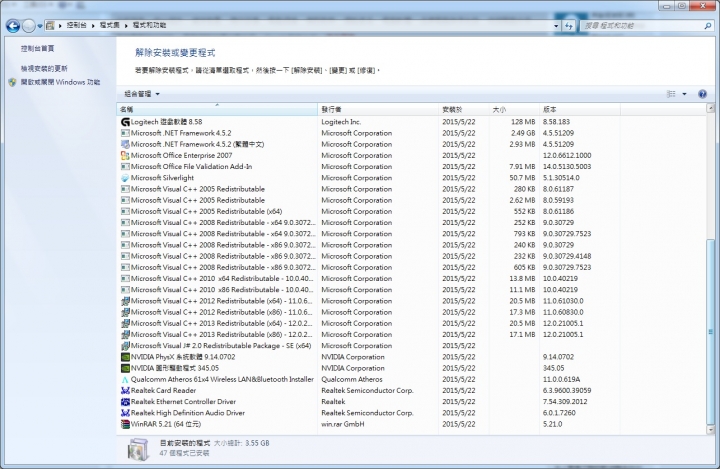The height and width of the screenshot is (469, 720).
Task: Click the Realtek Card Reader icon
Action: coord(125,390)
